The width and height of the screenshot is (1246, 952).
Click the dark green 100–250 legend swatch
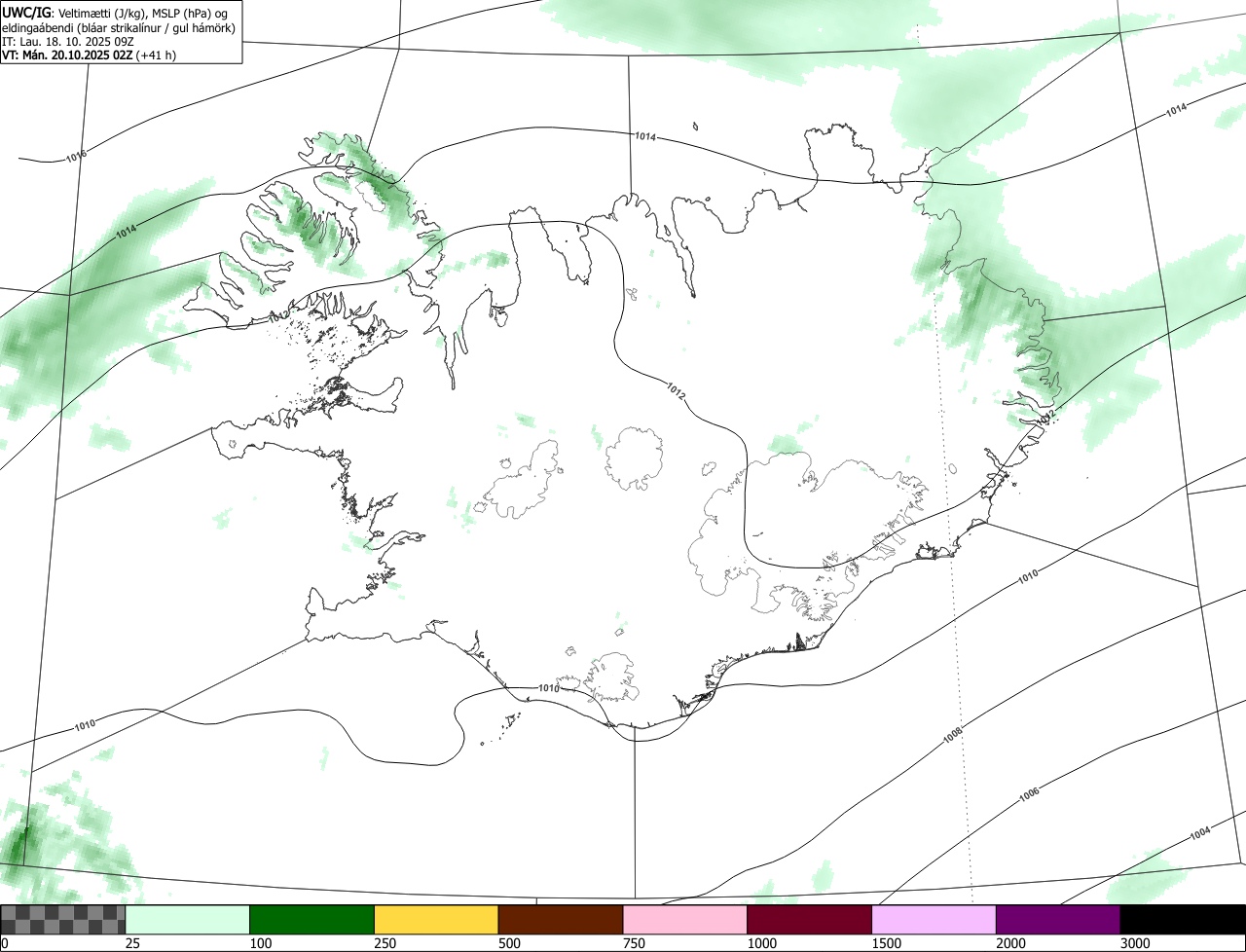point(312,919)
